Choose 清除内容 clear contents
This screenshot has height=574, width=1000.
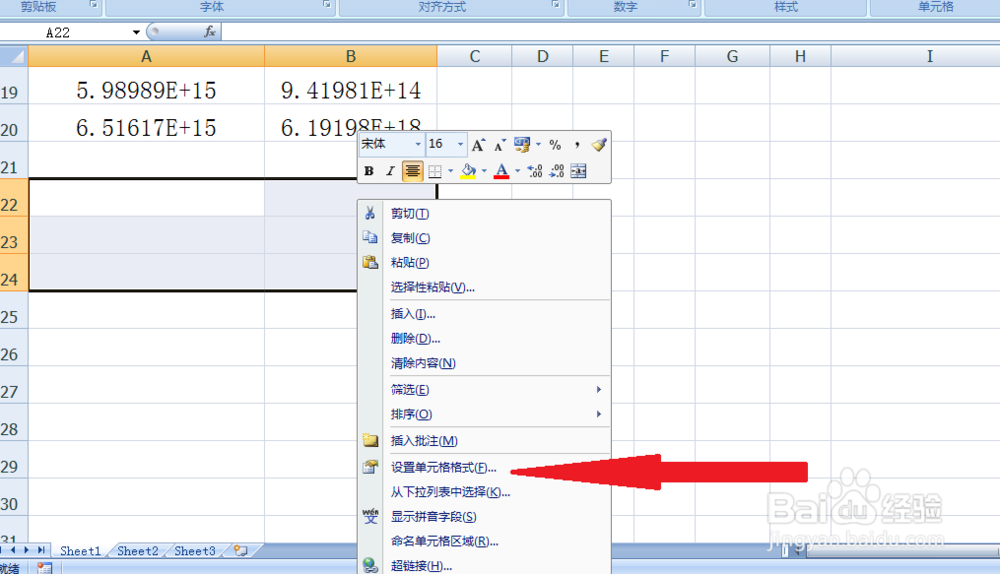484,363
